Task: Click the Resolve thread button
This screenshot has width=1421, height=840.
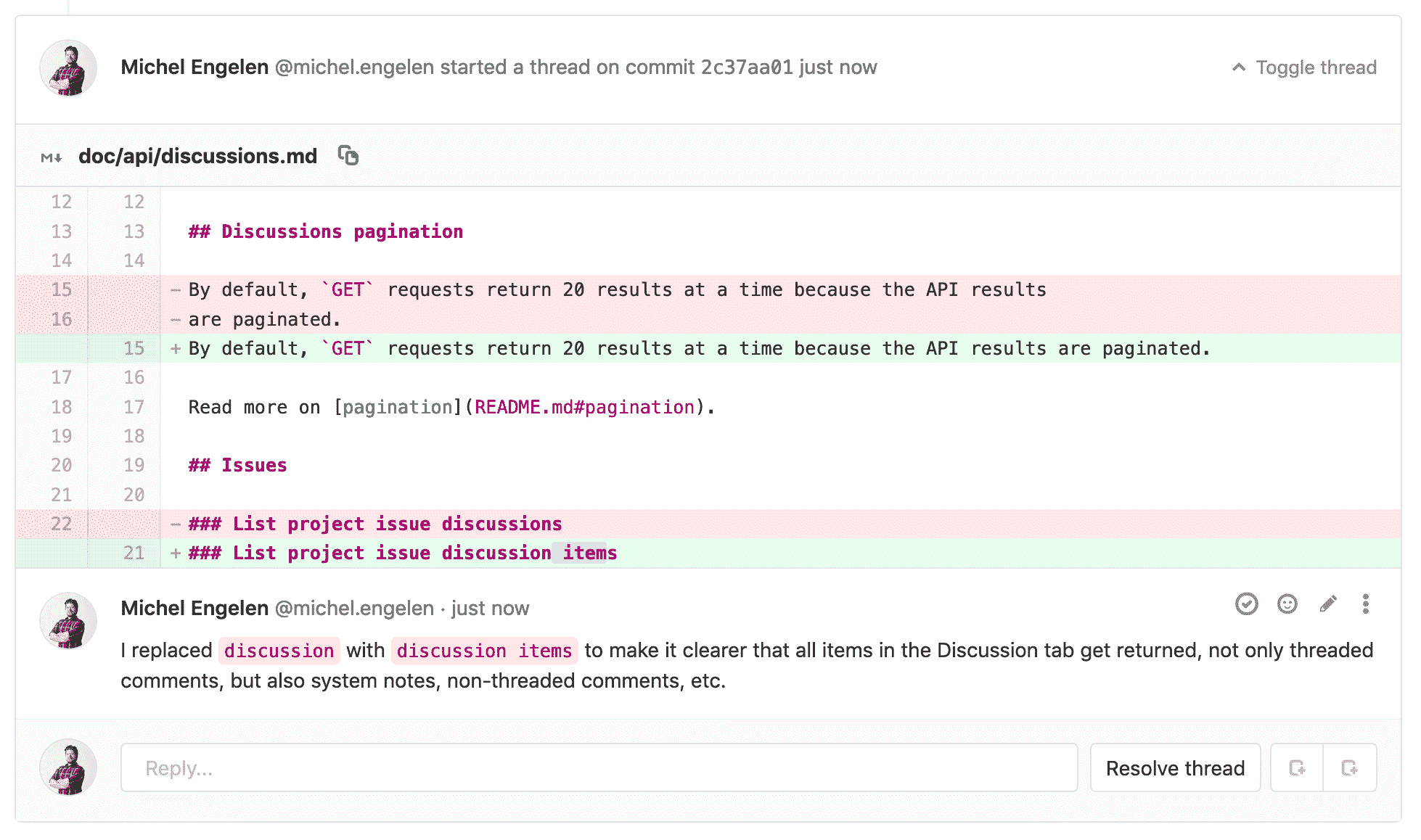Action: pyautogui.click(x=1174, y=767)
